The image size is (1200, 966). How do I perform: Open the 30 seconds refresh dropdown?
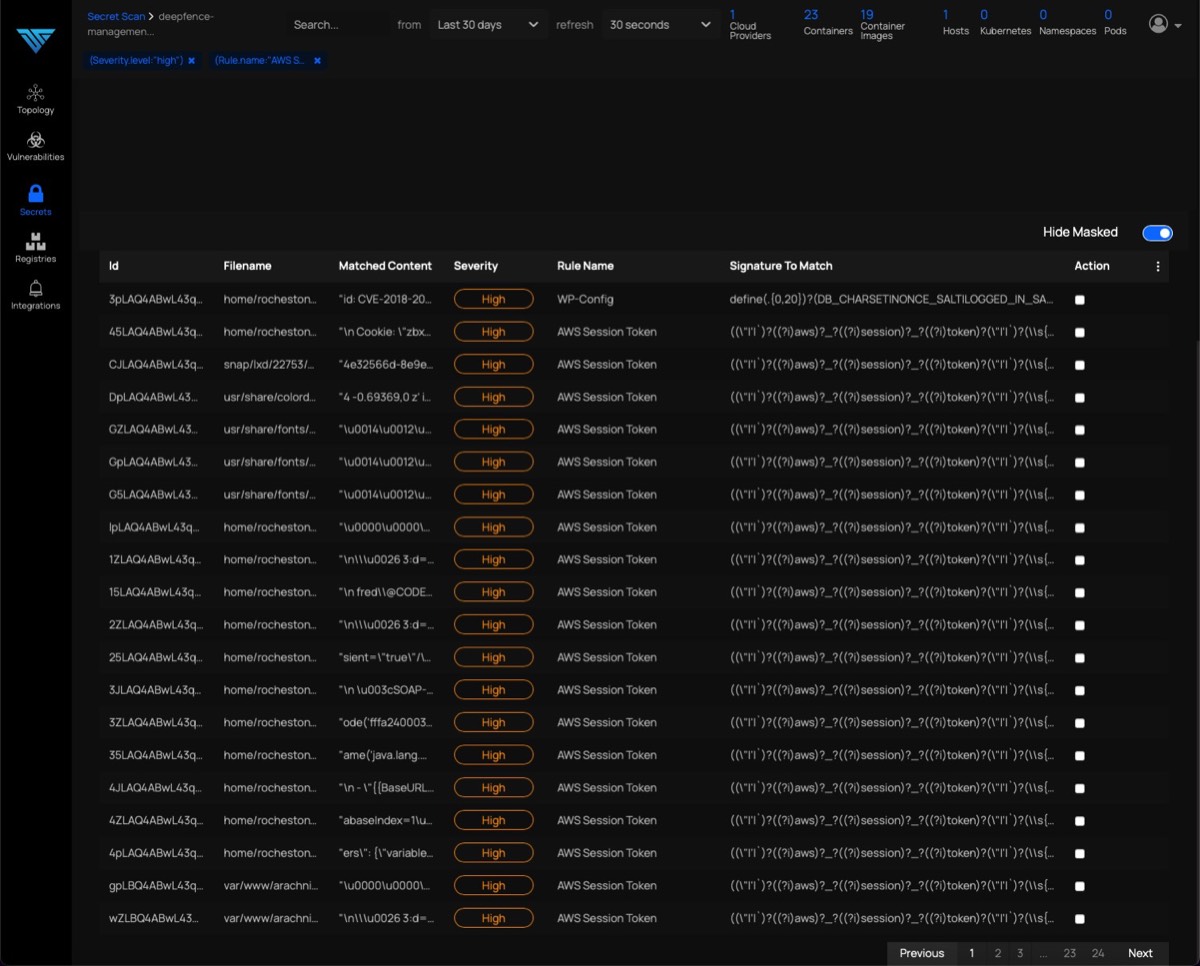[660, 25]
